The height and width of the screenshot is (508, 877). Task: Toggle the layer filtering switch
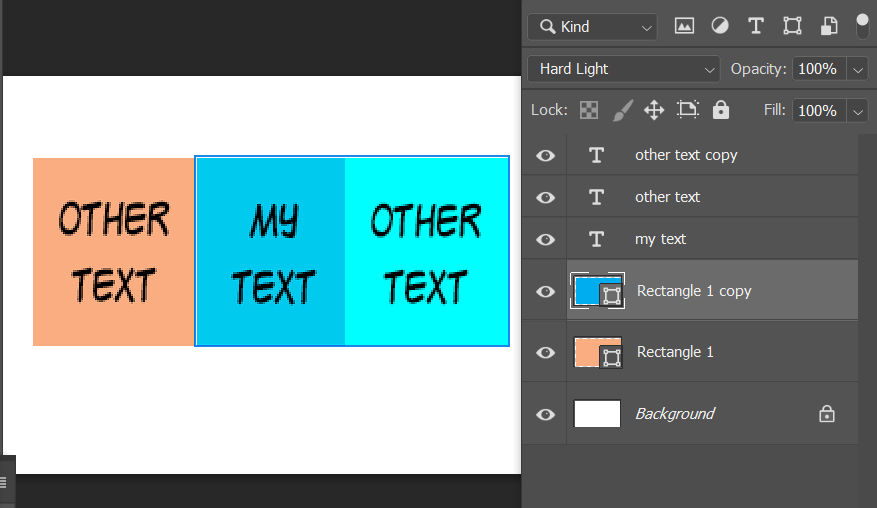pos(862,26)
